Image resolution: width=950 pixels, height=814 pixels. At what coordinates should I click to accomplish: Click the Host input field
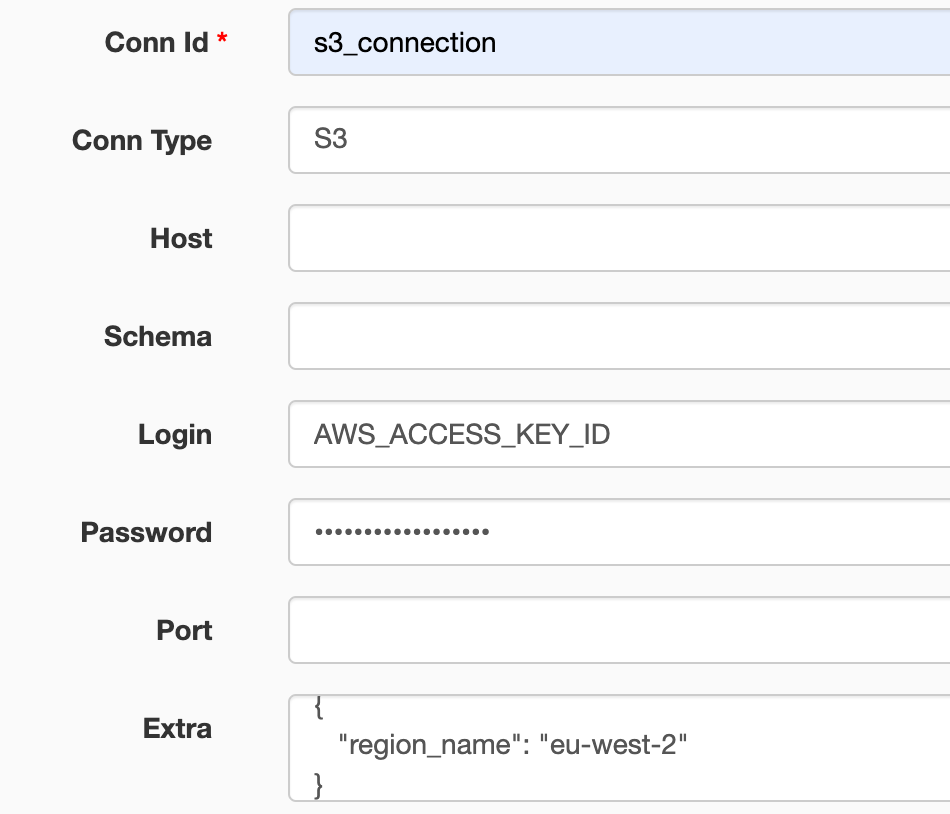tap(600, 238)
